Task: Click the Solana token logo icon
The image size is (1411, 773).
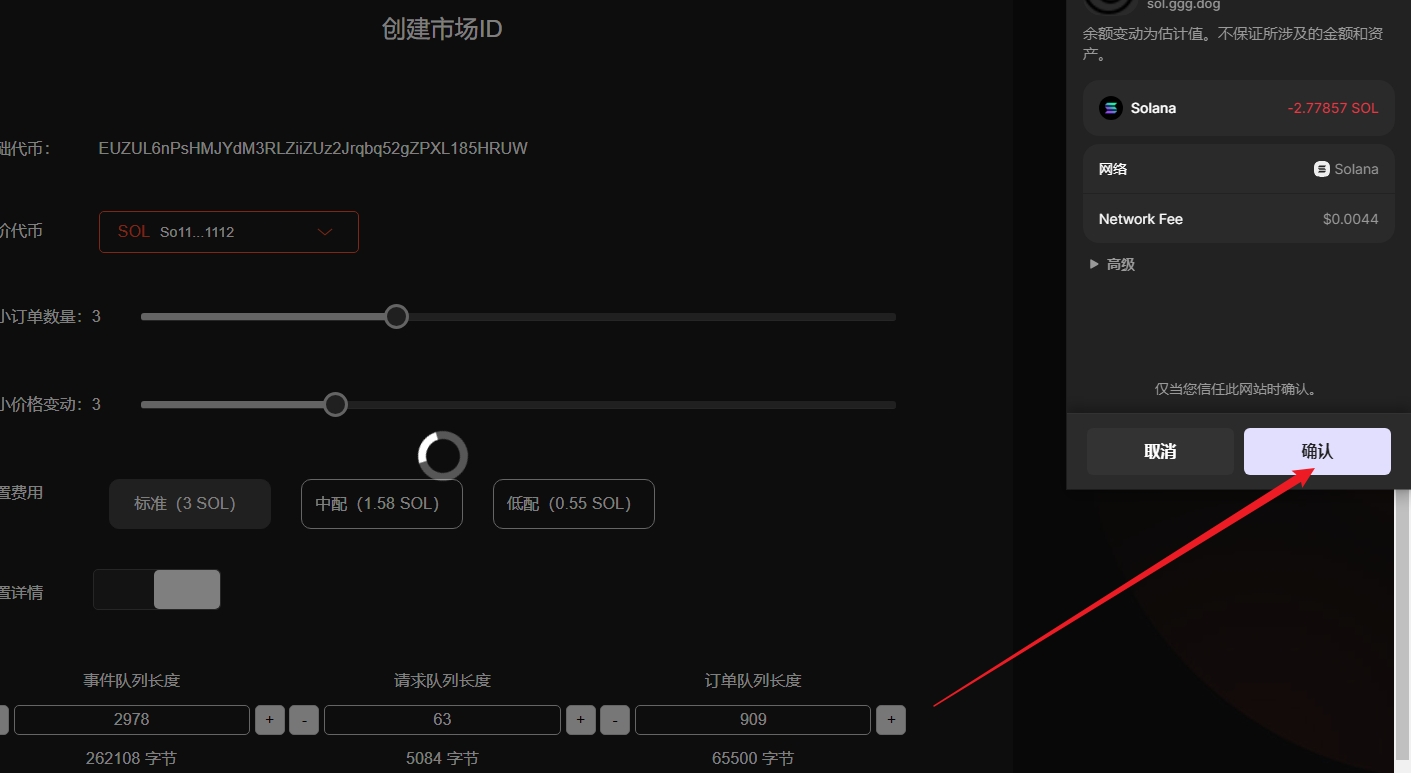Action: (x=1110, y=108)
